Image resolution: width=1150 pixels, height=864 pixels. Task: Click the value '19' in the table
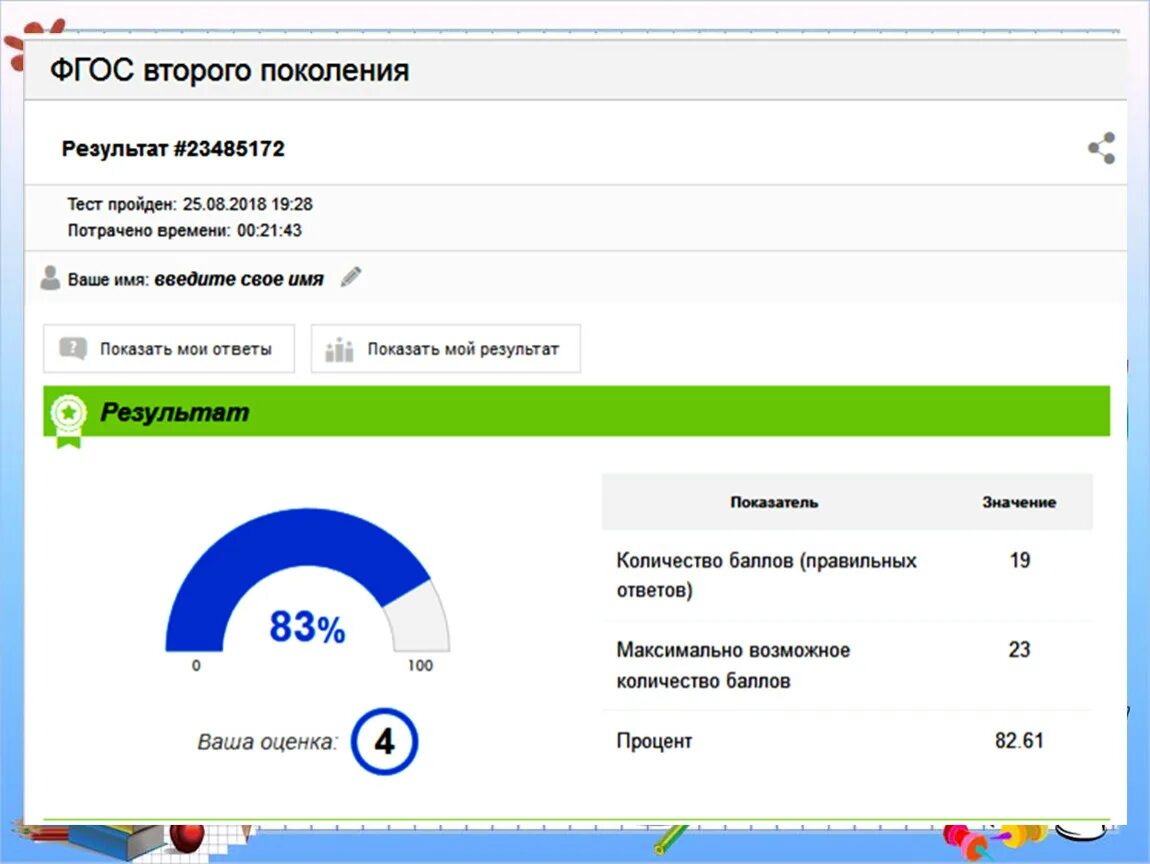(x=1020, y=560)
